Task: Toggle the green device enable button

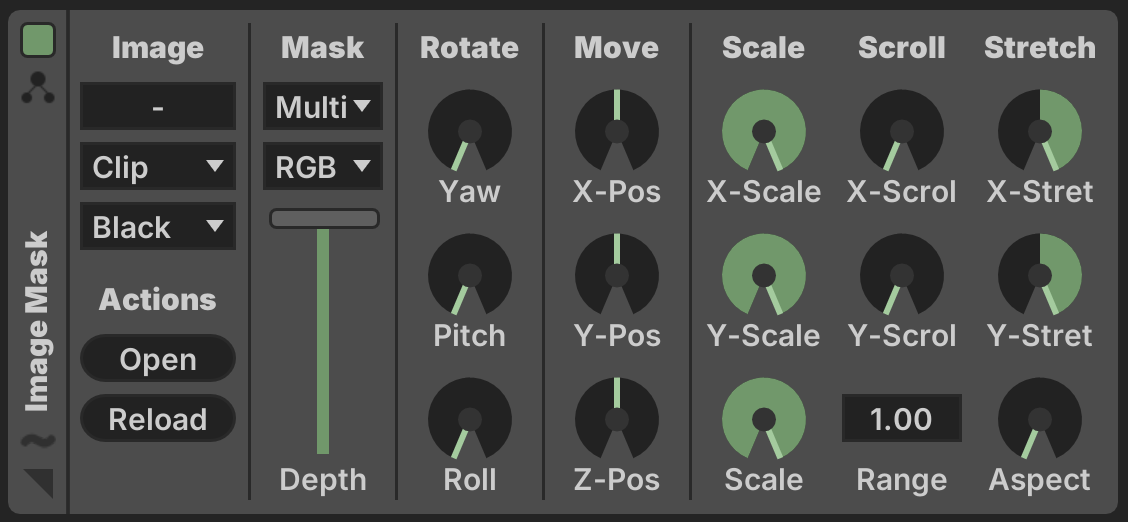Action: [x=38, y=40]
